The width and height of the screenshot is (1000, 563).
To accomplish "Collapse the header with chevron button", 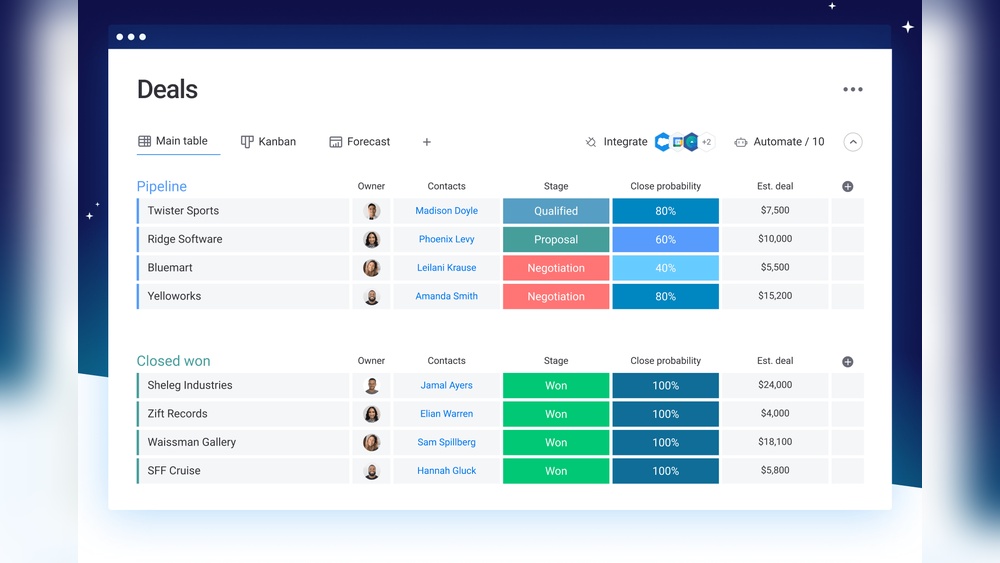I will pos(853,142).
